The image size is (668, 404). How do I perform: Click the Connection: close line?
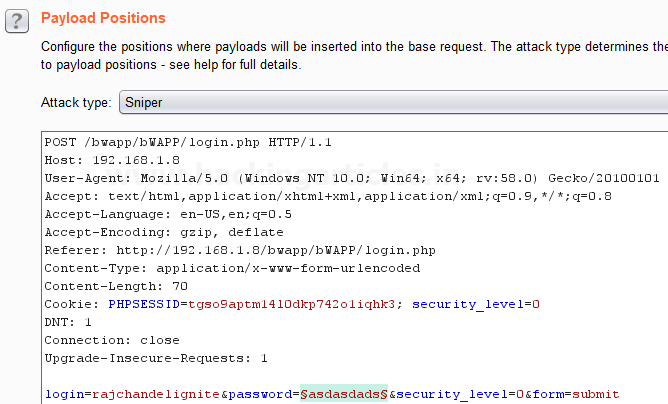pos(112,340)
